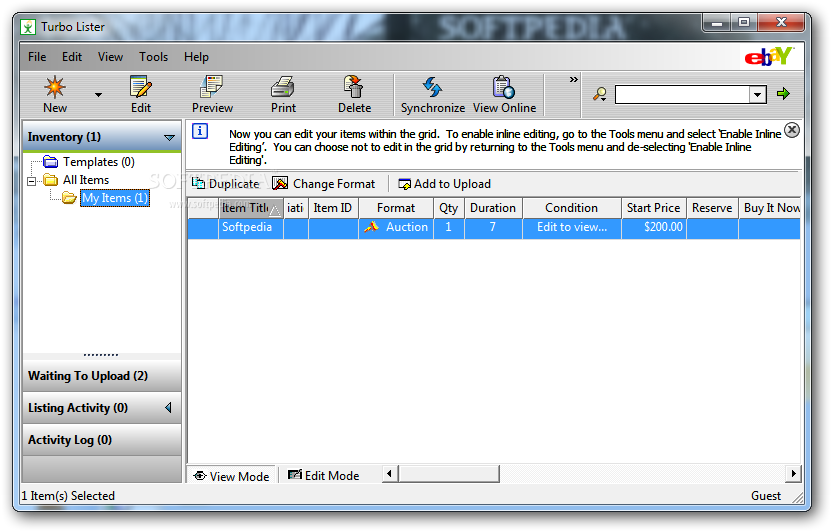The width and height of the screenshot is (832, 532).
Task: Click the blue info icon
Action: (200, 131)
